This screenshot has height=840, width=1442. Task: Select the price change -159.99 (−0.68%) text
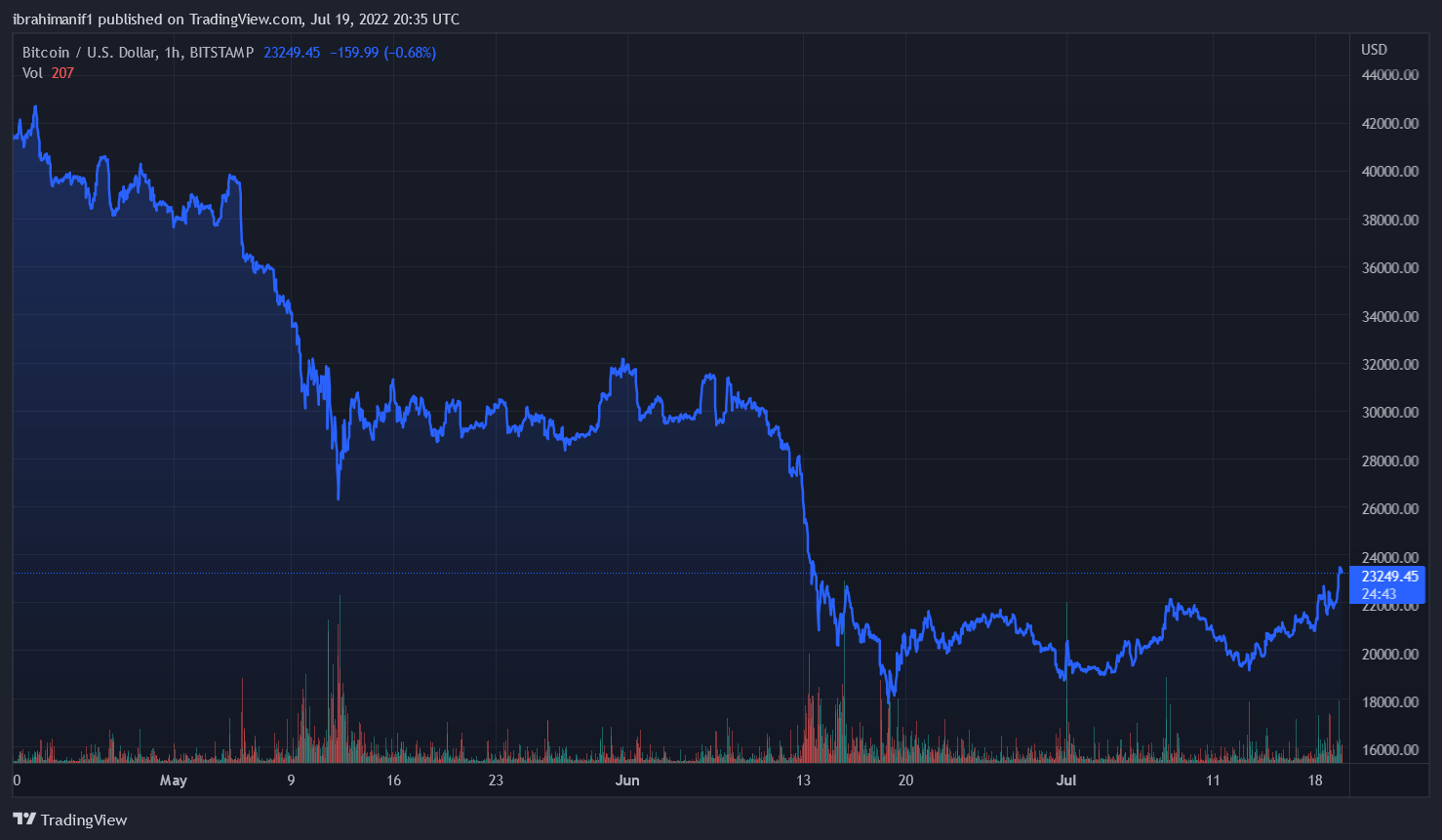click(x=382, y=53)
